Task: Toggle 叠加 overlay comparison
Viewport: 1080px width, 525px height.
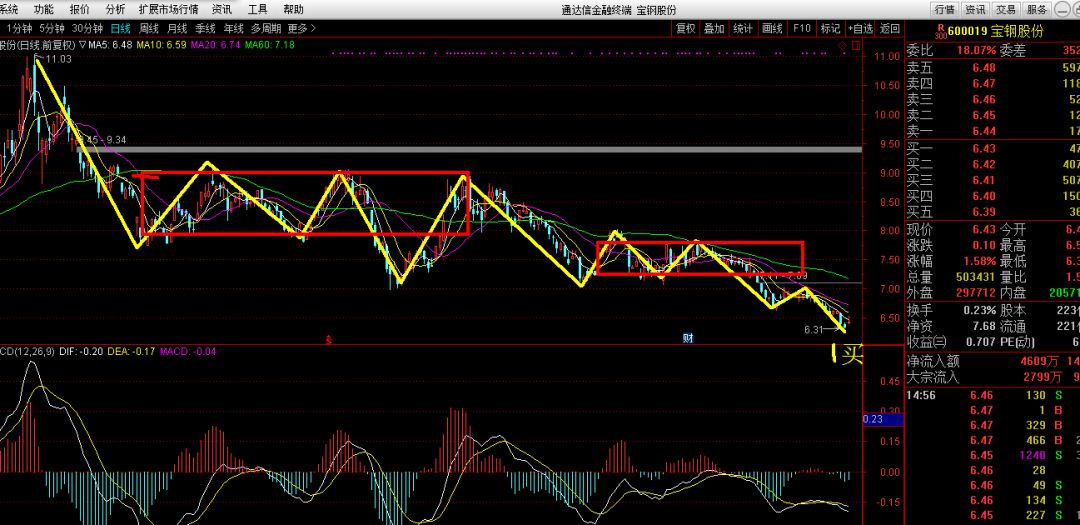Action: (x=714, y=28)
